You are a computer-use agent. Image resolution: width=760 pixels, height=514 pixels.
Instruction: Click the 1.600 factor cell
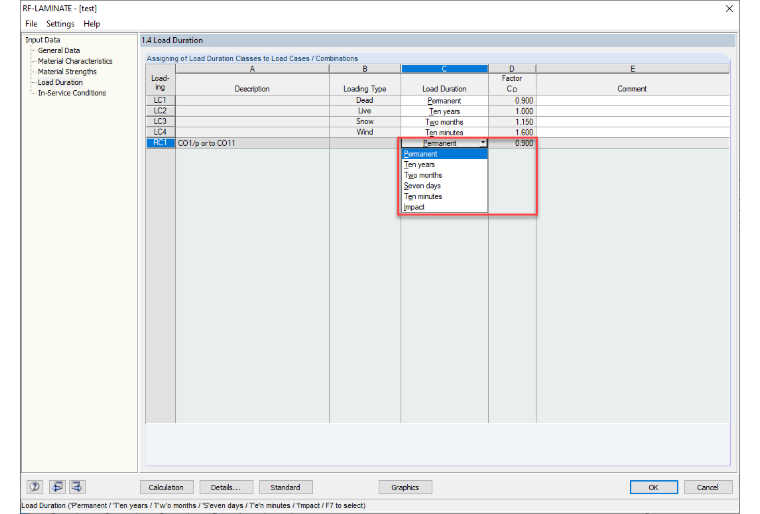coord(512,132)
